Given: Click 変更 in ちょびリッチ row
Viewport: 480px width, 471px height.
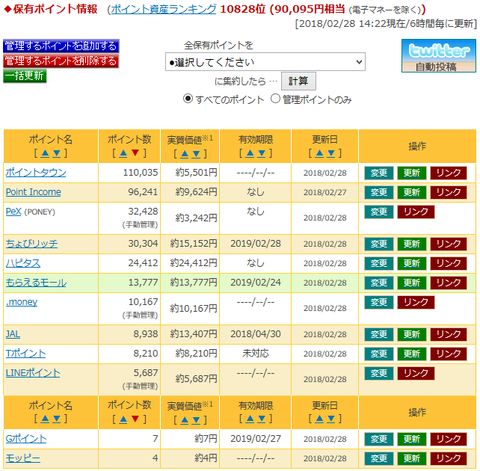Looking at the screenshot, I should coord(379,244).
